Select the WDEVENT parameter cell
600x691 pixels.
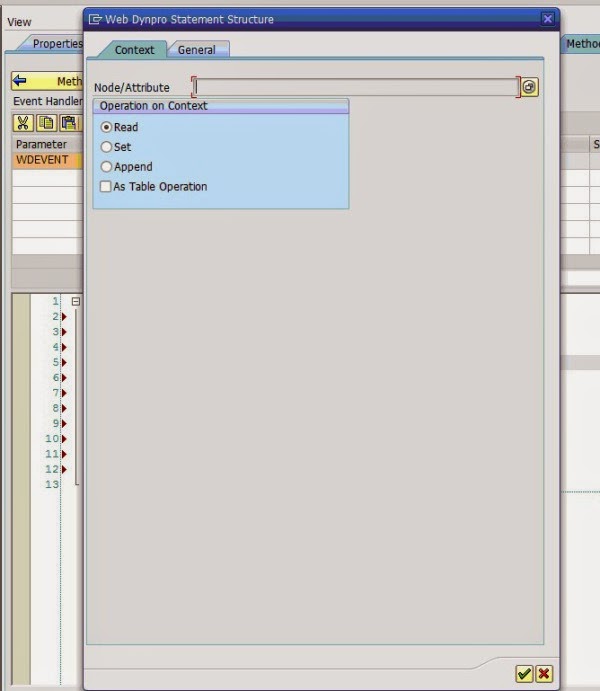tap(43, 160)
